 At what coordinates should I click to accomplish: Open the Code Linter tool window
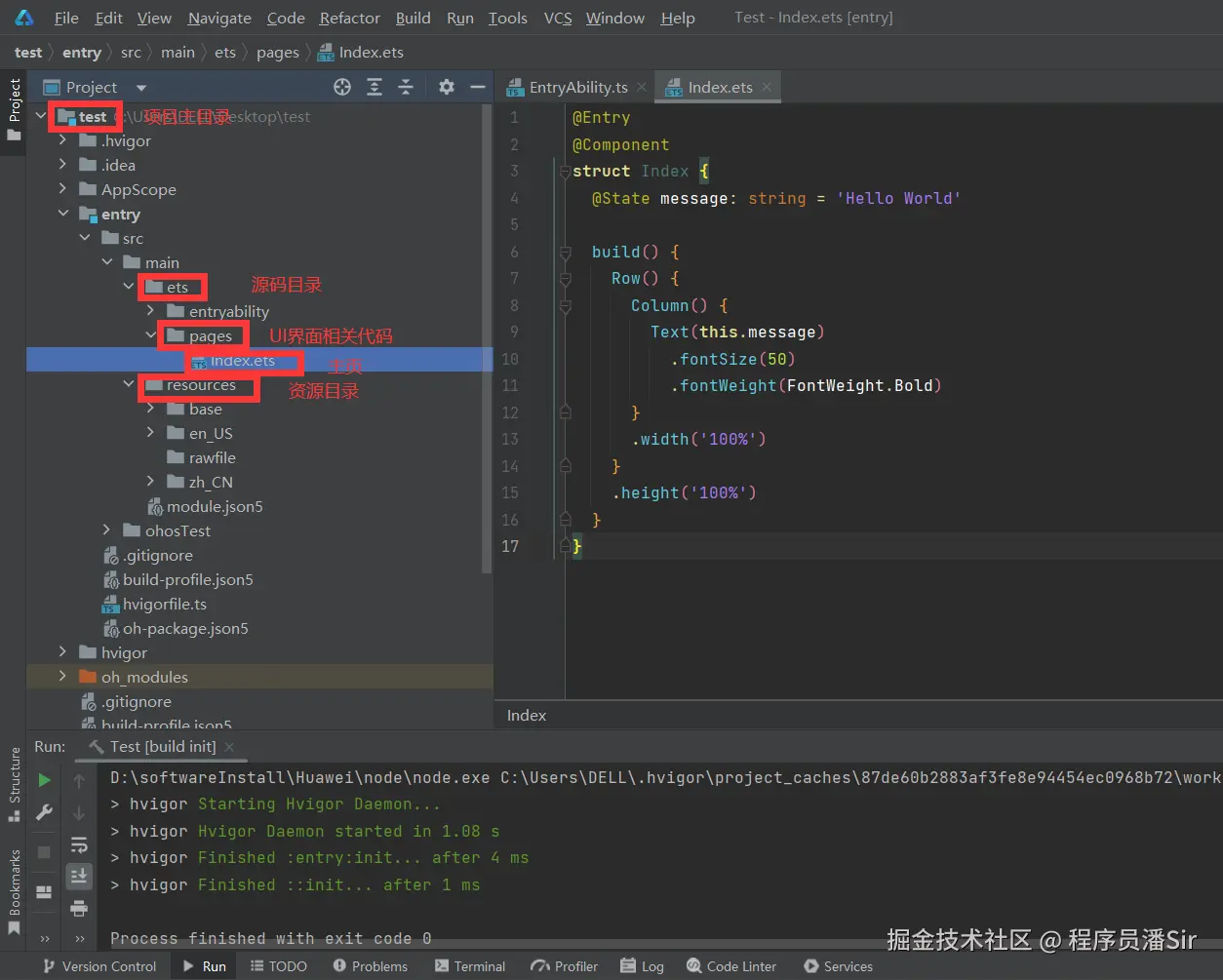(731, 966)
